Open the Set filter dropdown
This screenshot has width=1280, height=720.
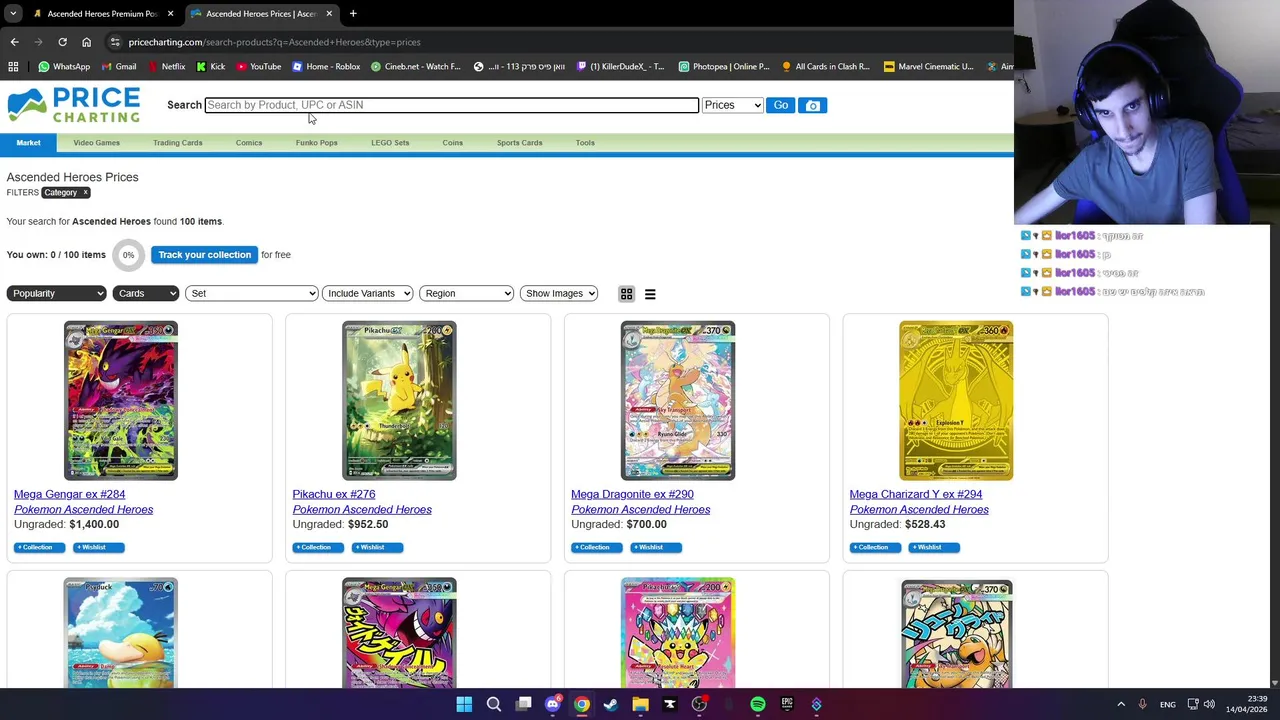251,294
